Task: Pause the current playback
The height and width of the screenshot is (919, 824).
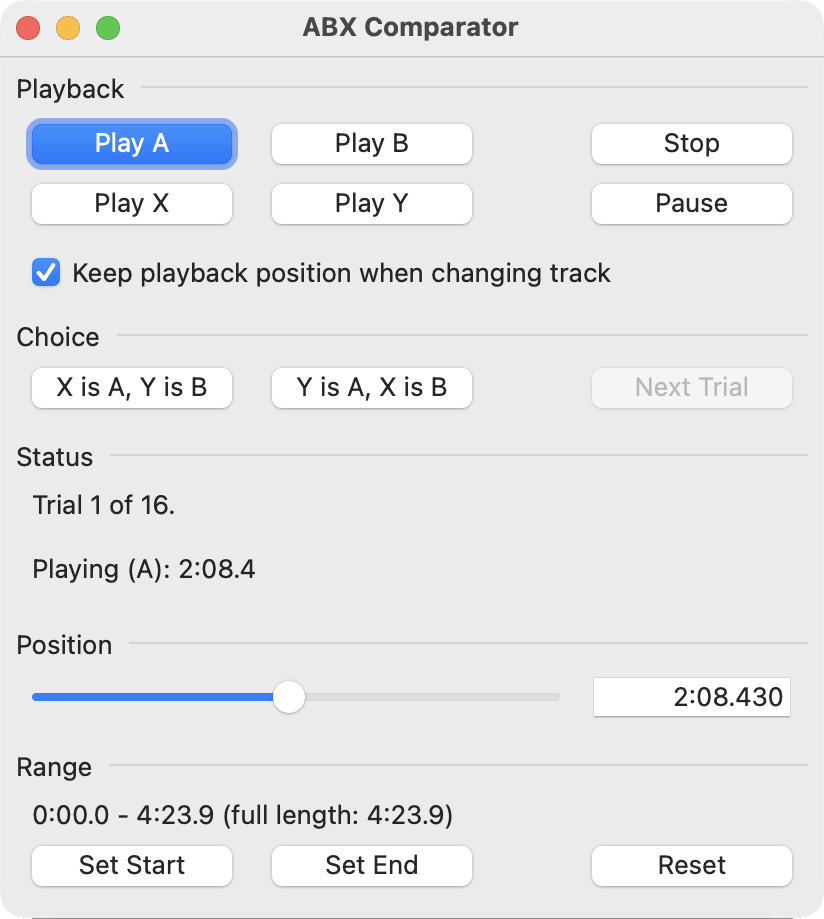Action: click(x=692, y=204)
